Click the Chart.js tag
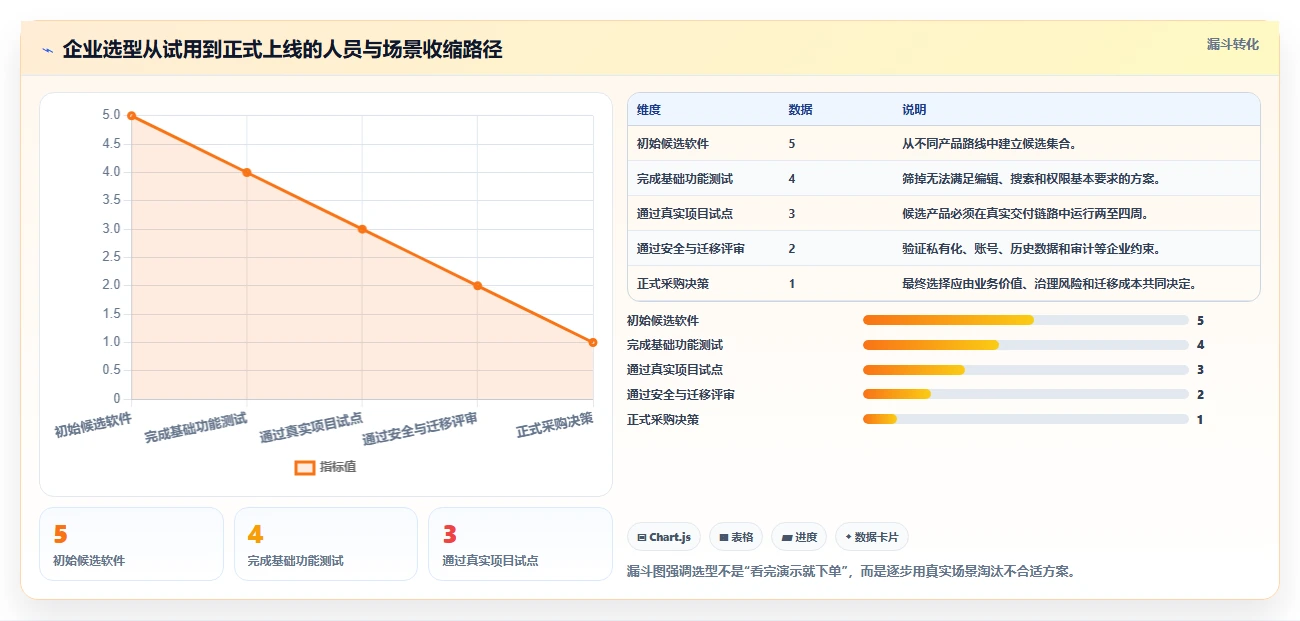Viewport: 1300px width, 621px height. coord(664,537)
